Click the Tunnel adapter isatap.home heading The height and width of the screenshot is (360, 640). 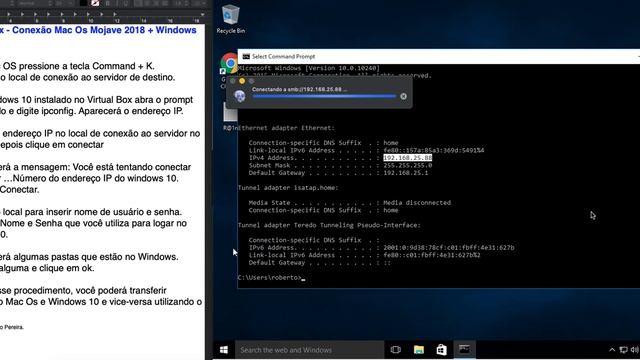tap(288, 188)
